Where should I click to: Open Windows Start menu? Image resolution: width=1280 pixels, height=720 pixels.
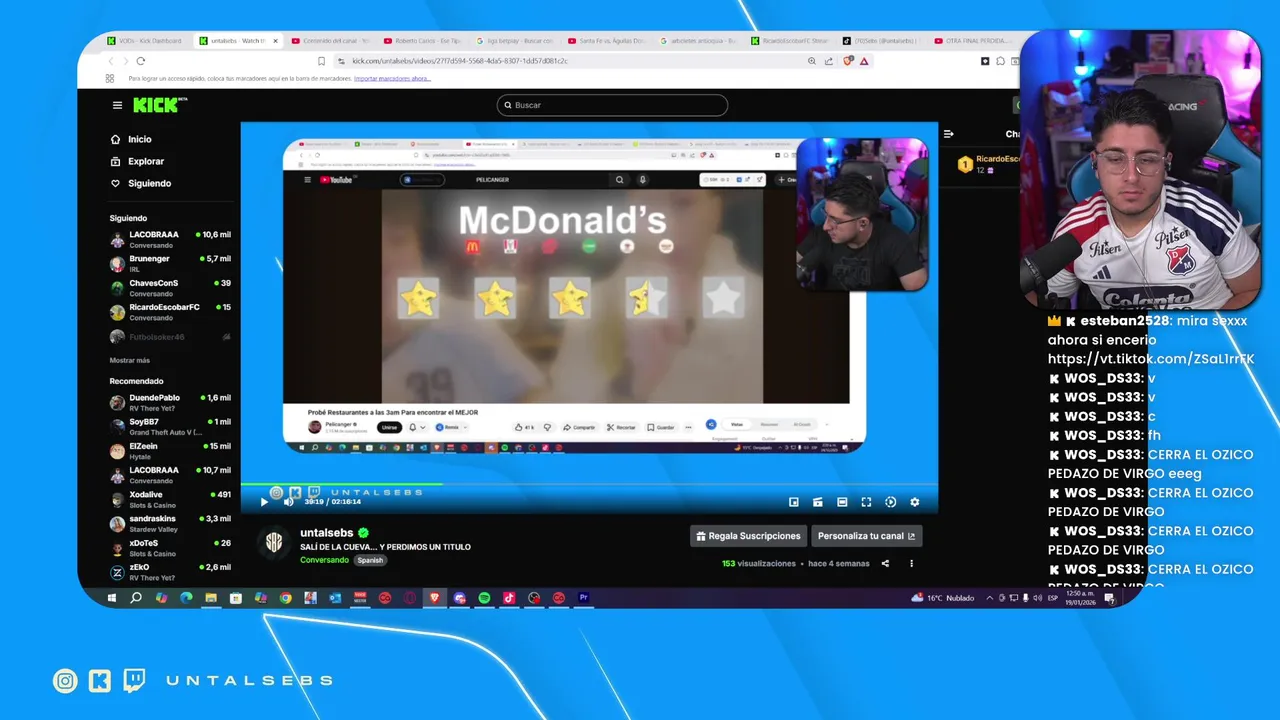point(111,598)
